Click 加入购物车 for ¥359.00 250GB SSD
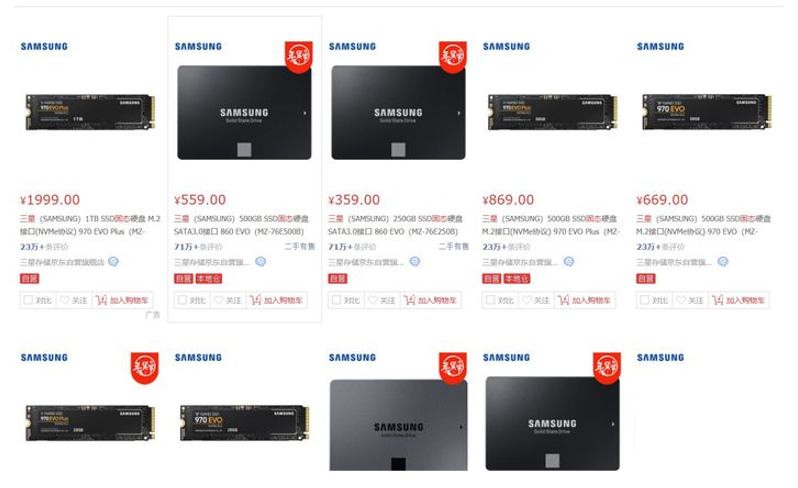Screen dimensions: 798x488 tap(431, 300)
